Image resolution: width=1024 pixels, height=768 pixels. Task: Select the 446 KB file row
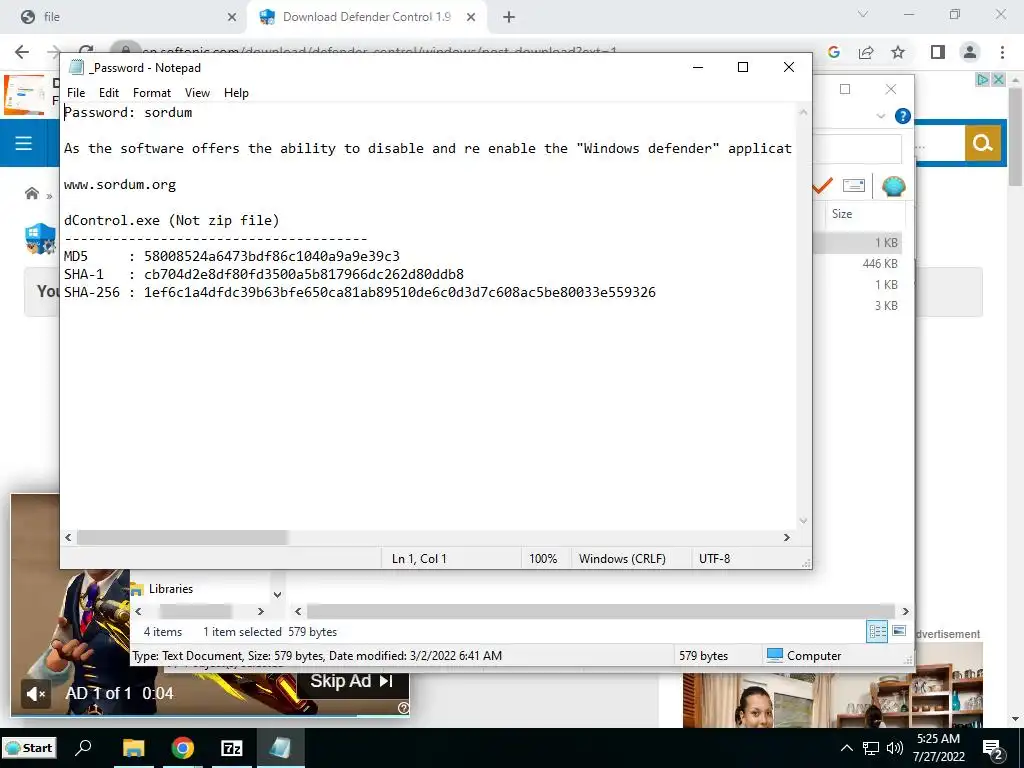point(859,264)
